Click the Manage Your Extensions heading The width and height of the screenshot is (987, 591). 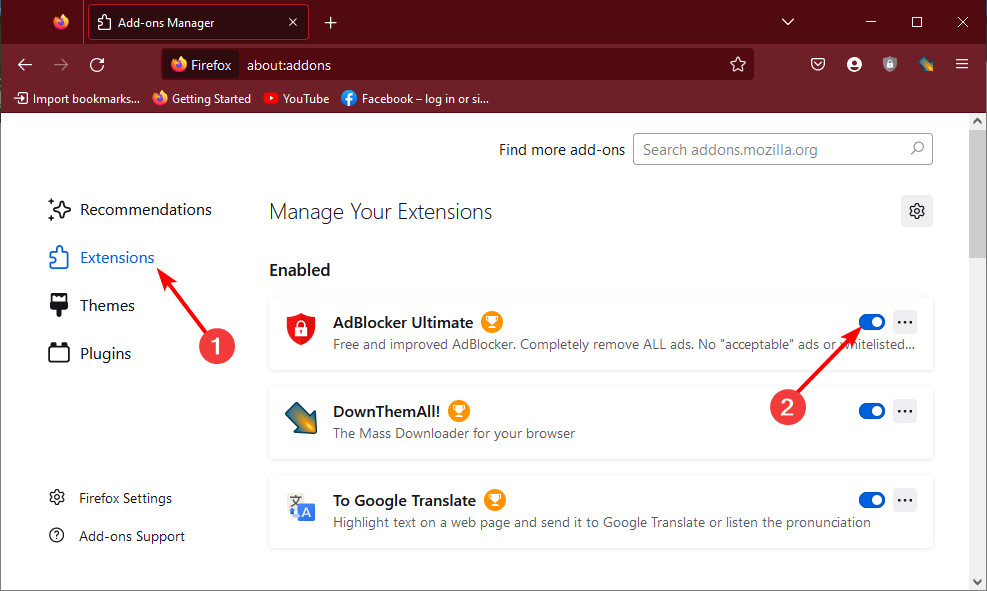380,211
